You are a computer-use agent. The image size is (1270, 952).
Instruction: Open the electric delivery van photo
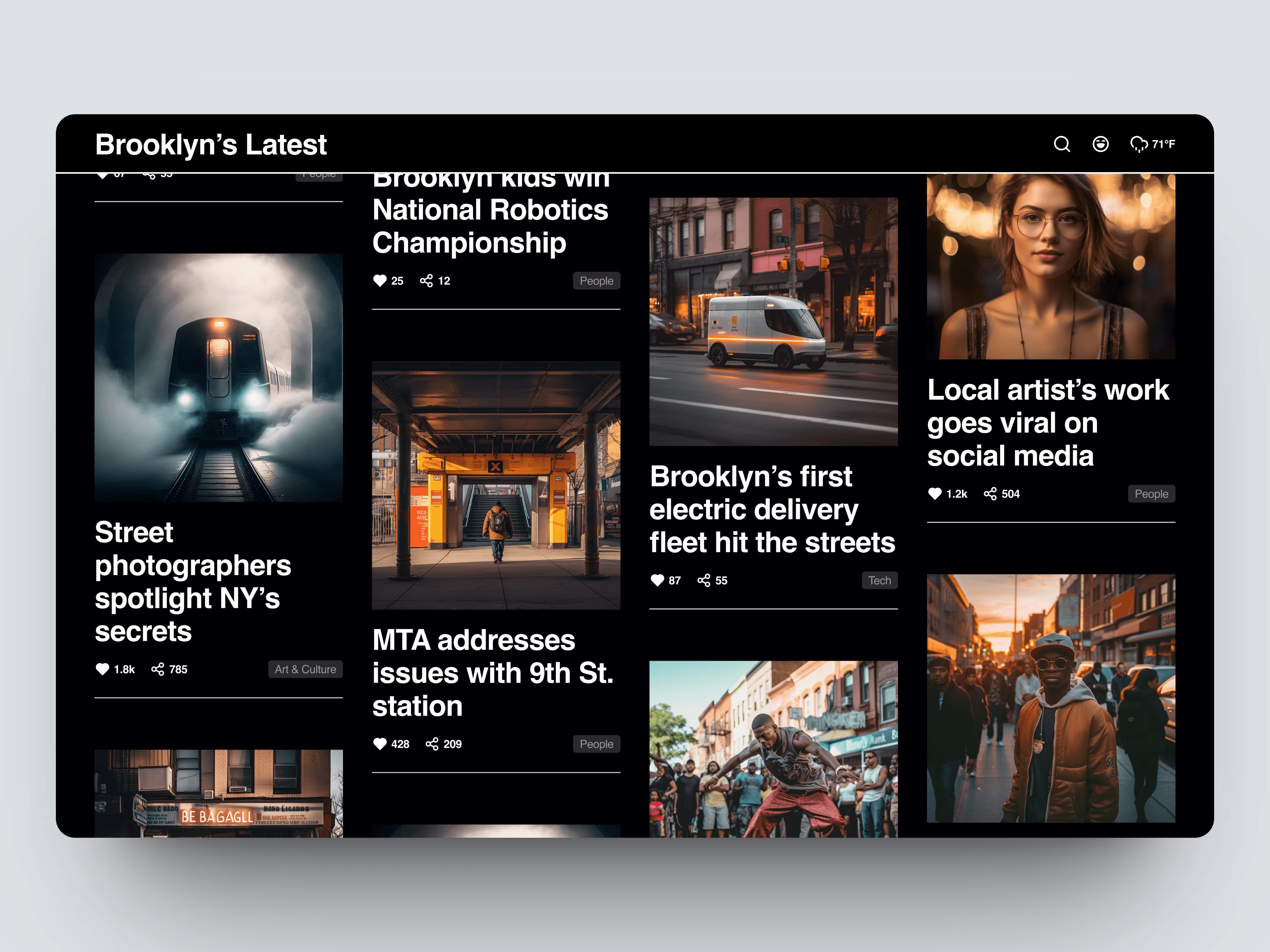coord(773,321)
